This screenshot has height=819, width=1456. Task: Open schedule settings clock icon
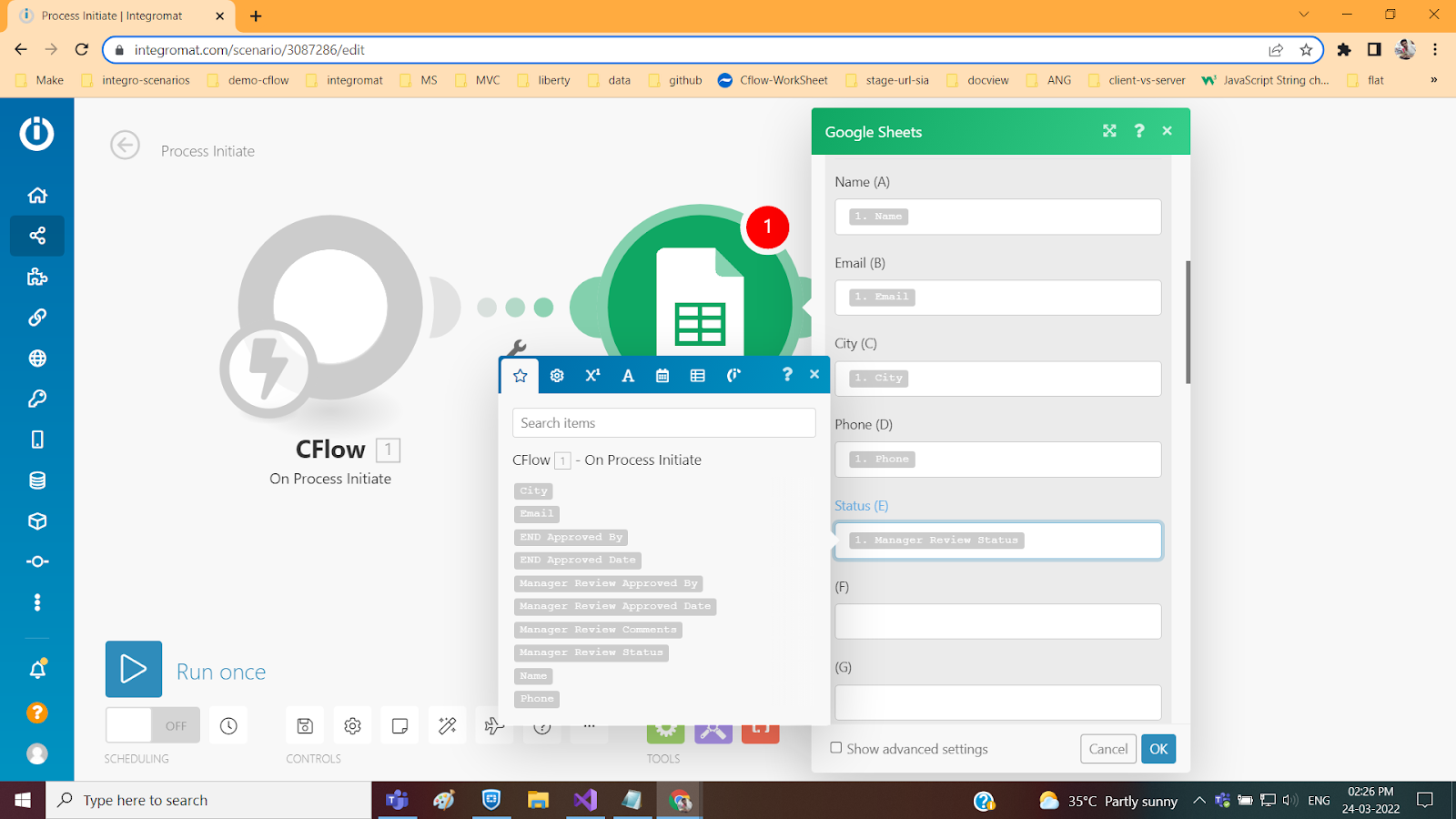click(x=228, y=725)
